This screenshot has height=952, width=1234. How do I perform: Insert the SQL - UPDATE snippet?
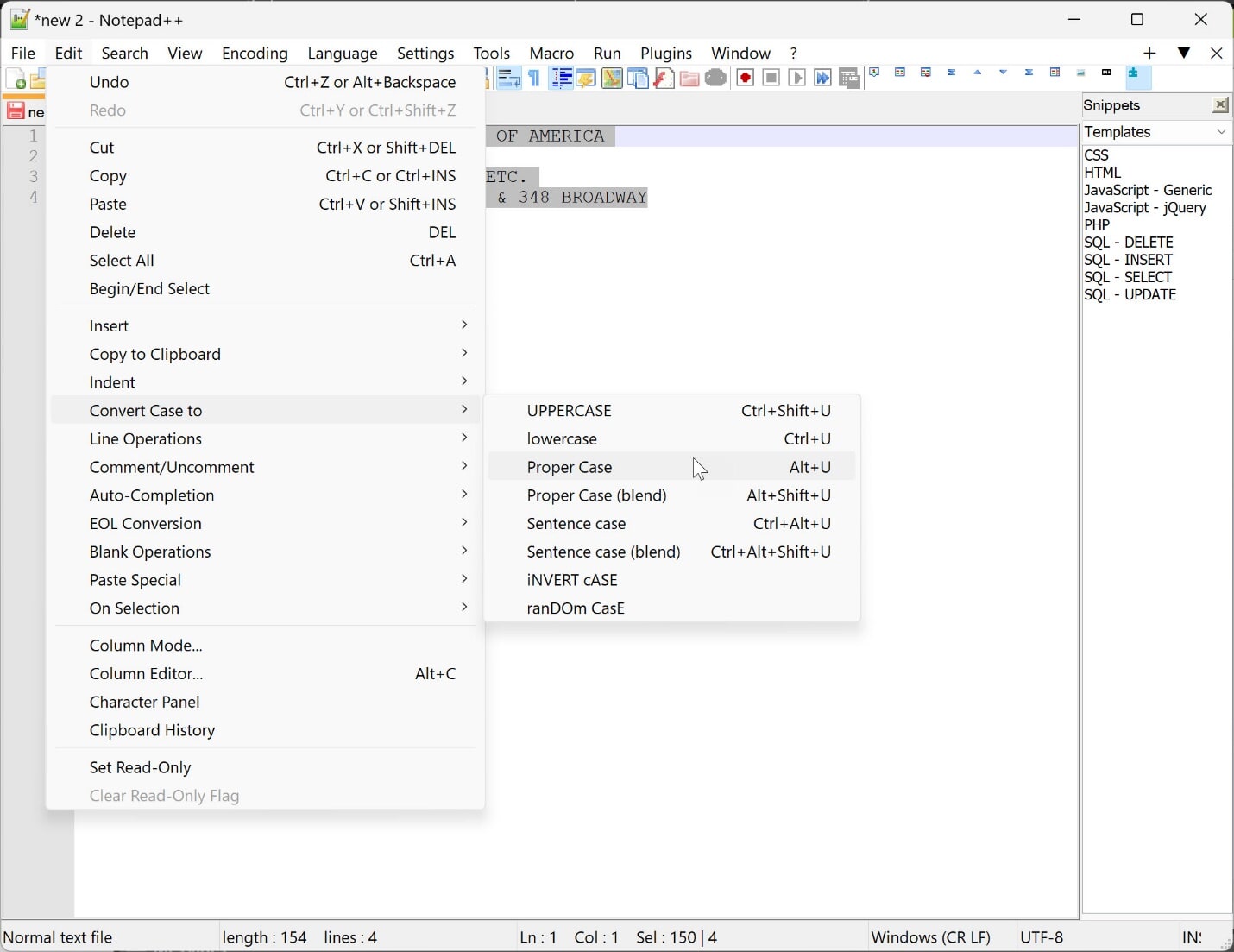(x=1130, y=295)
